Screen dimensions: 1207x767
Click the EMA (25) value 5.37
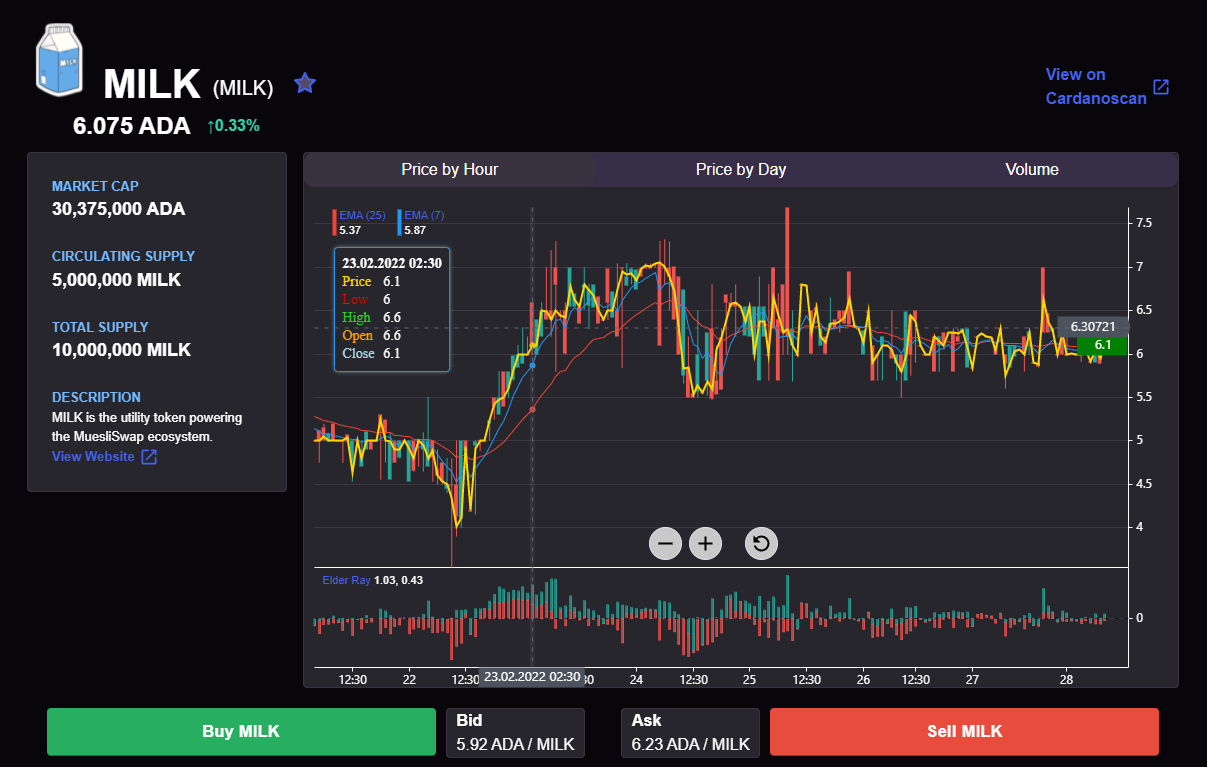(x=349, y=230)
